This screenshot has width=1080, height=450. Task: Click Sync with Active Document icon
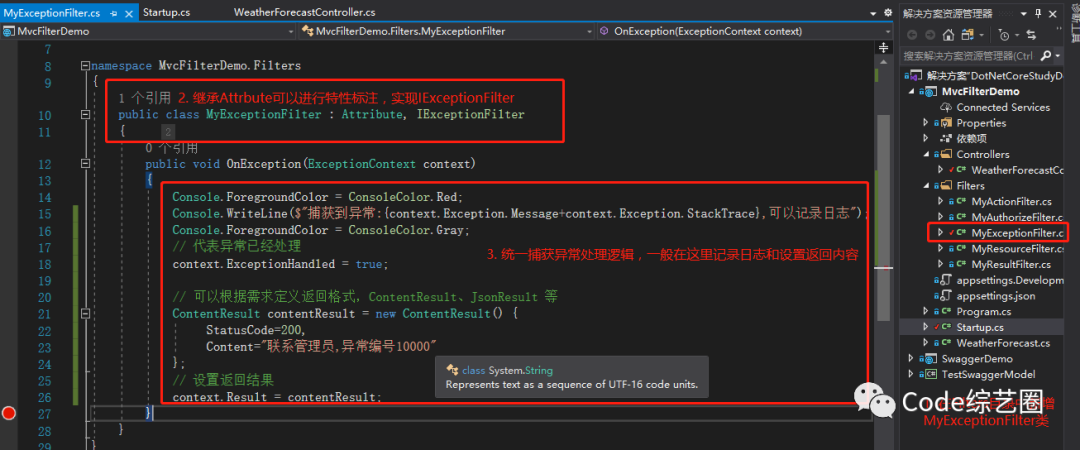(x=1031, y=34)
